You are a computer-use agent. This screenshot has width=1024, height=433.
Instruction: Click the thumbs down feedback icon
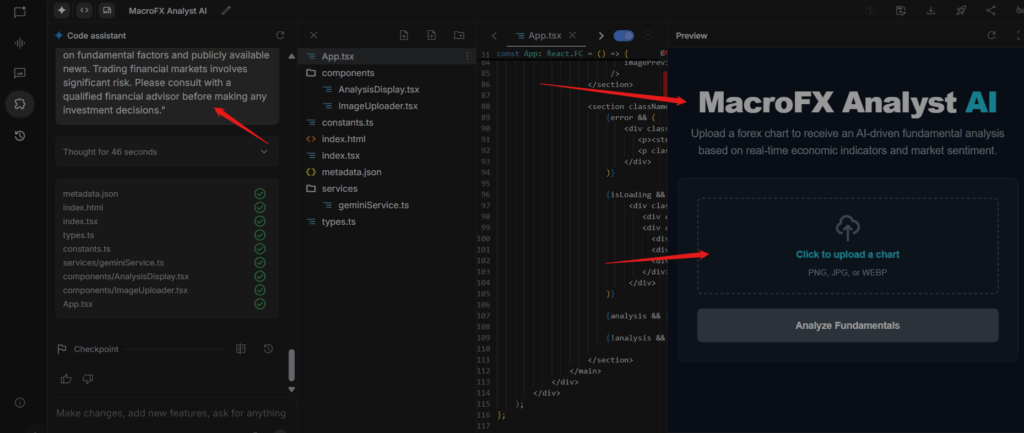tap(88, 379)
